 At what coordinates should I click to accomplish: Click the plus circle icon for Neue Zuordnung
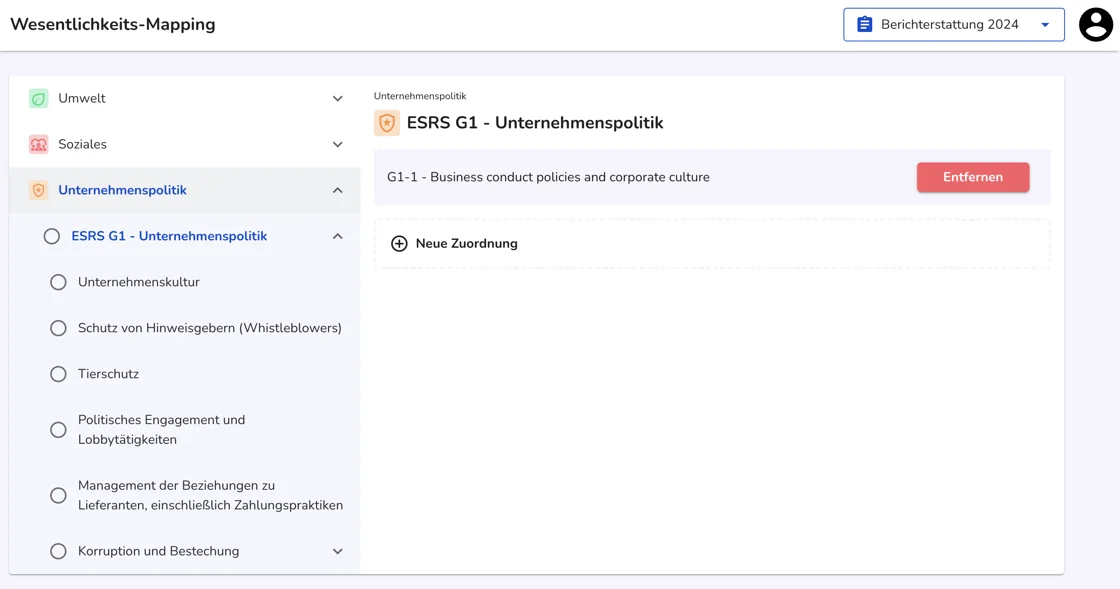click(399, 244)
